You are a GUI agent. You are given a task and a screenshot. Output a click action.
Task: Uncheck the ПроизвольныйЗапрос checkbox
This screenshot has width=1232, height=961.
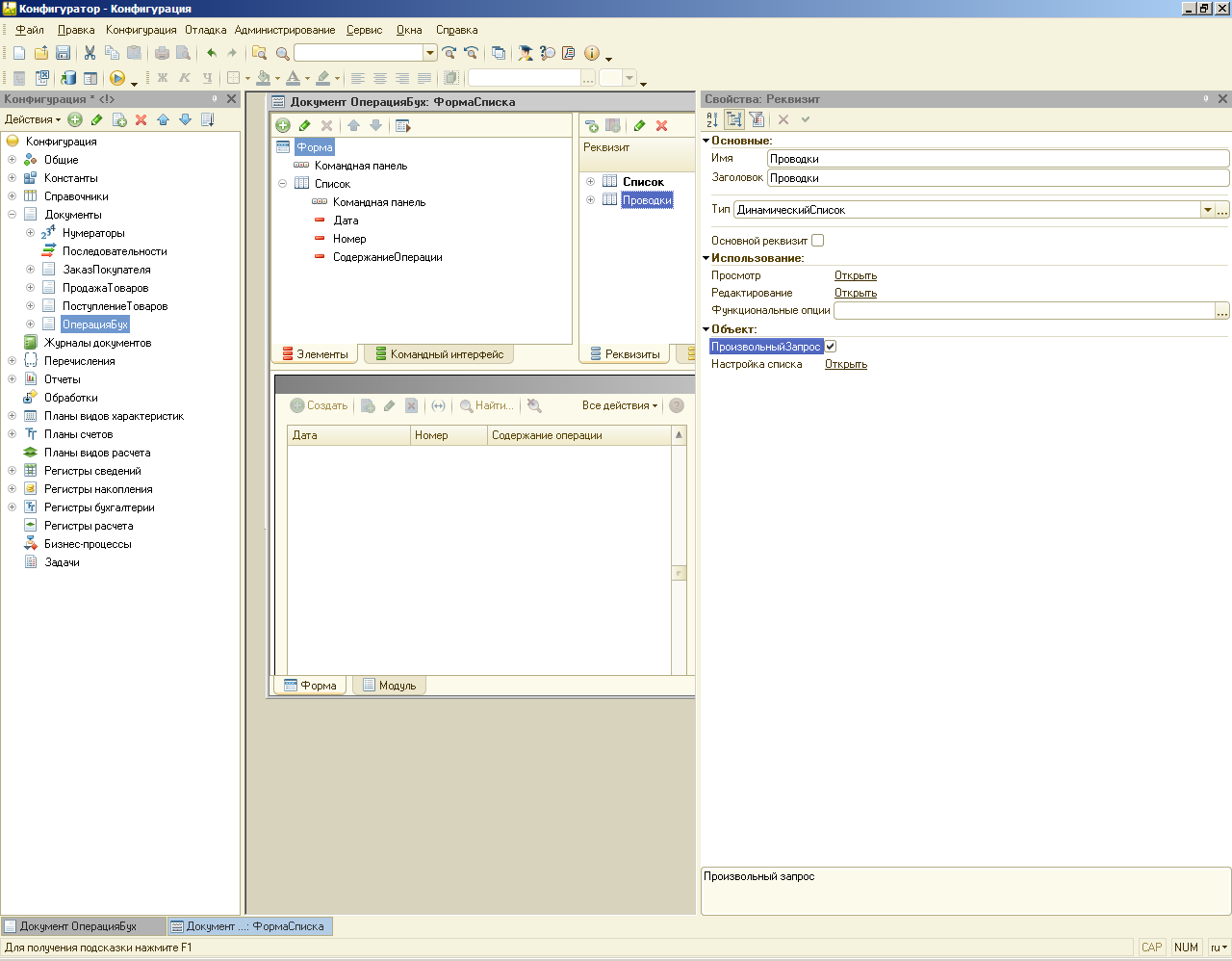point(831,347)
